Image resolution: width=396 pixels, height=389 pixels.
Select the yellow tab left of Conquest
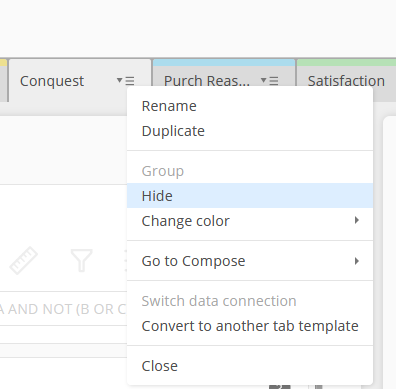3,80
